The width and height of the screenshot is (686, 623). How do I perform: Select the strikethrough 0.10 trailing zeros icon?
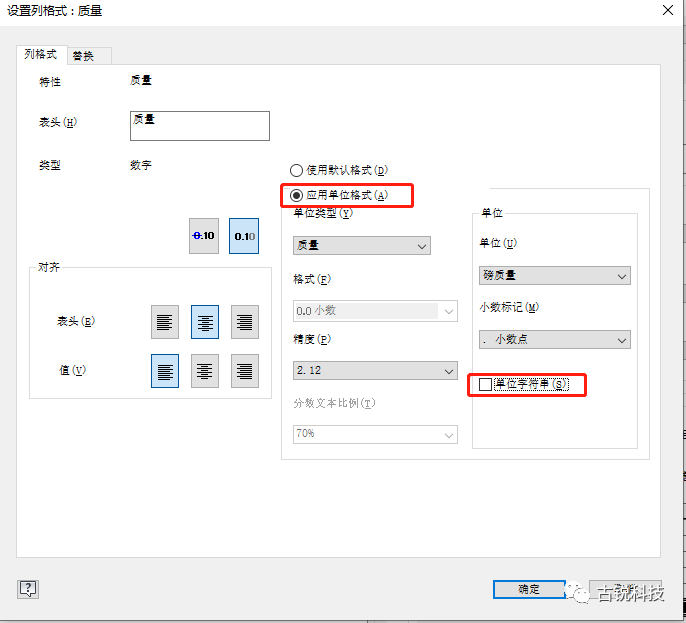pyautogui.click(x=204, y=236)
